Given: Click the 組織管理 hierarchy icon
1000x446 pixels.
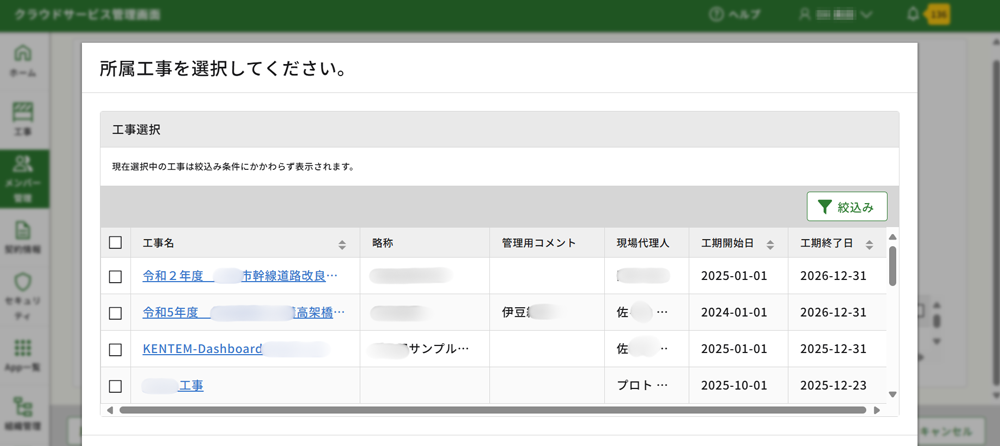Looking at the screenshot, I should pos(23,407).
